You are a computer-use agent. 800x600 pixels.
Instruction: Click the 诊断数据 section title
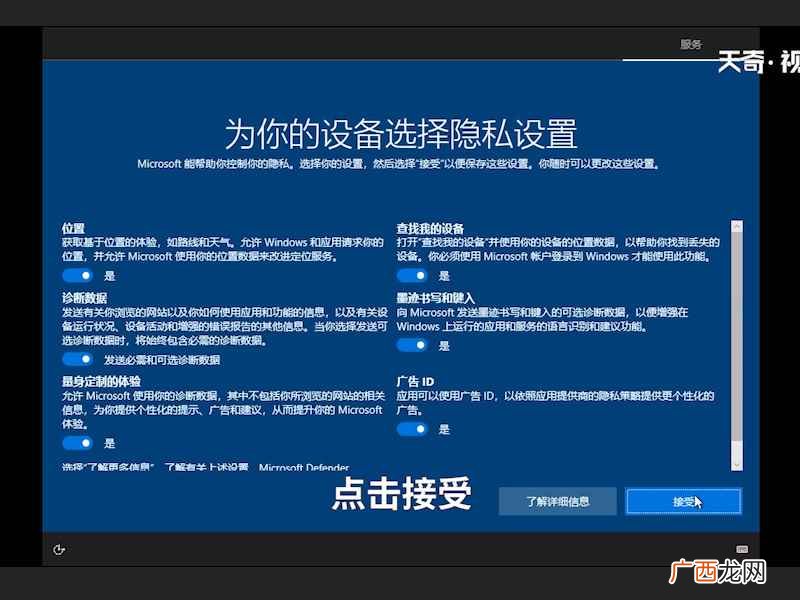(85, 298)
